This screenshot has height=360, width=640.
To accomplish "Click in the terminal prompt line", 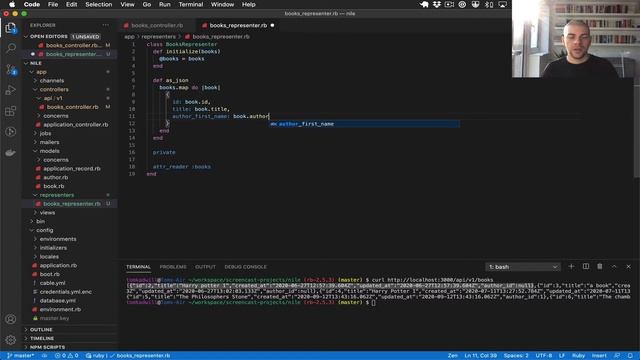I will click(379, 302).
